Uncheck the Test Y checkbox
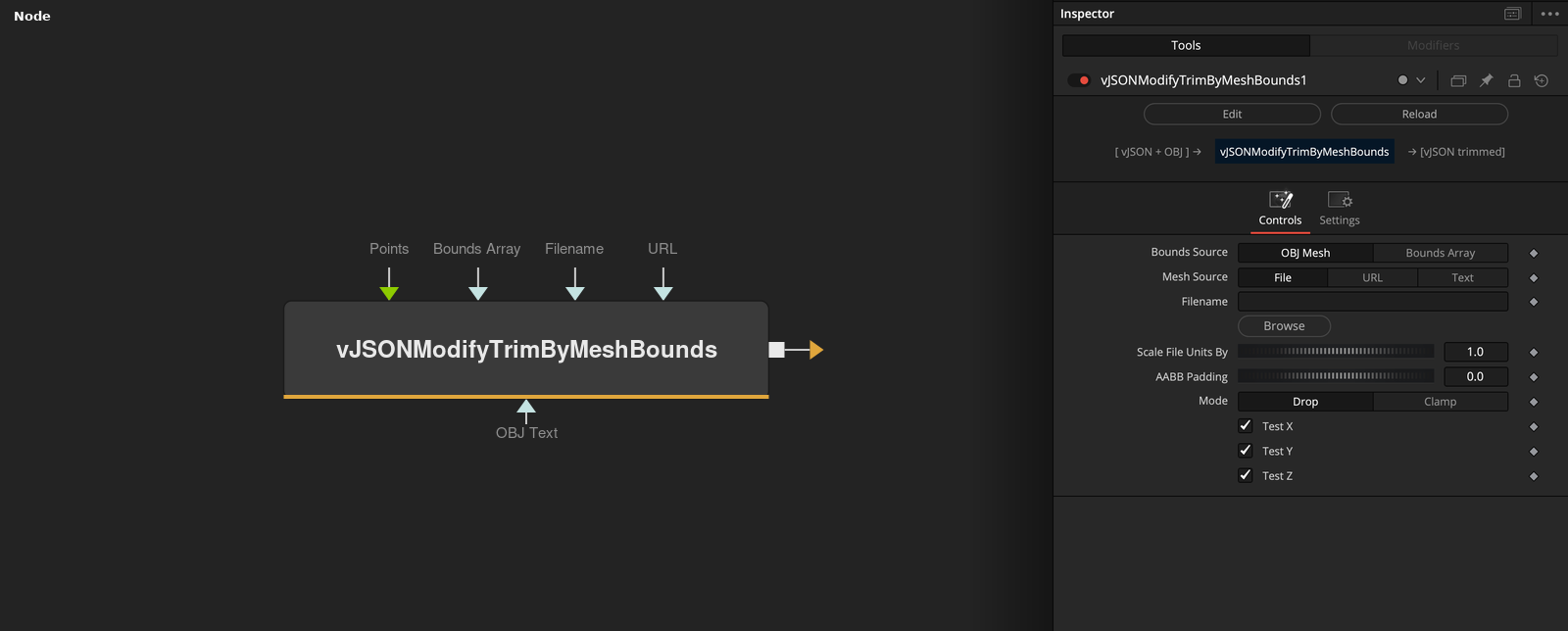This screenshot has width=1568, height=631. tap(1246, 451)
